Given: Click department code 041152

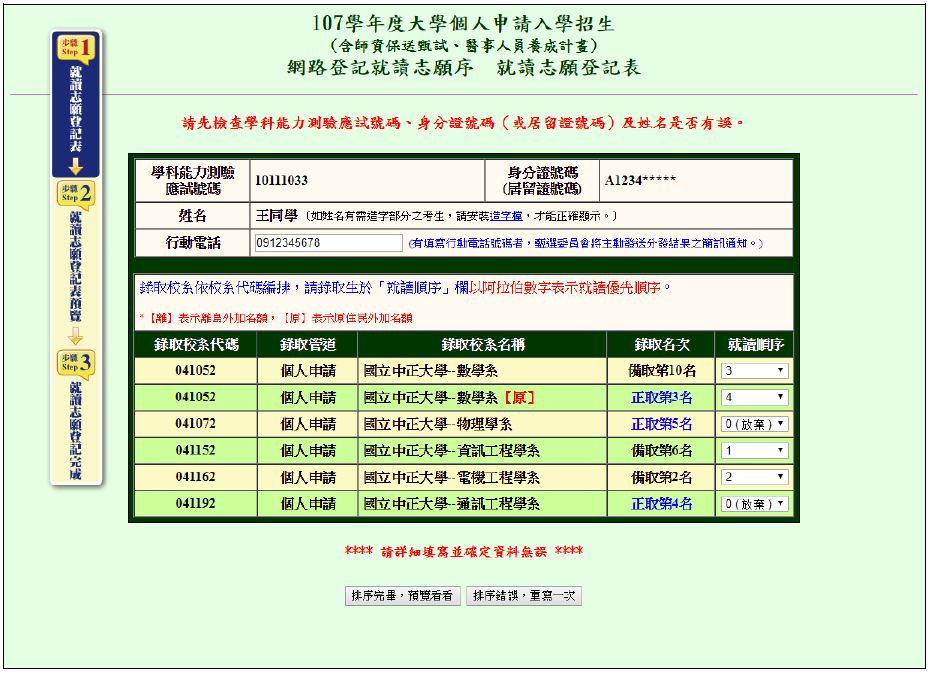Looking at the screenshot, I should coord(196,451).
